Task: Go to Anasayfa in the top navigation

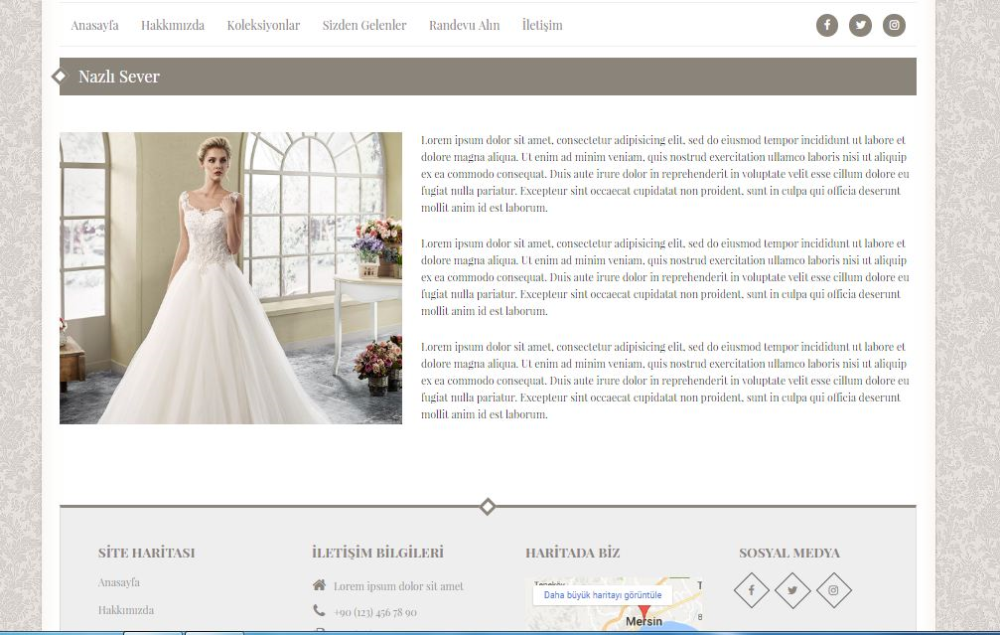Action: (x=94, y=26)
